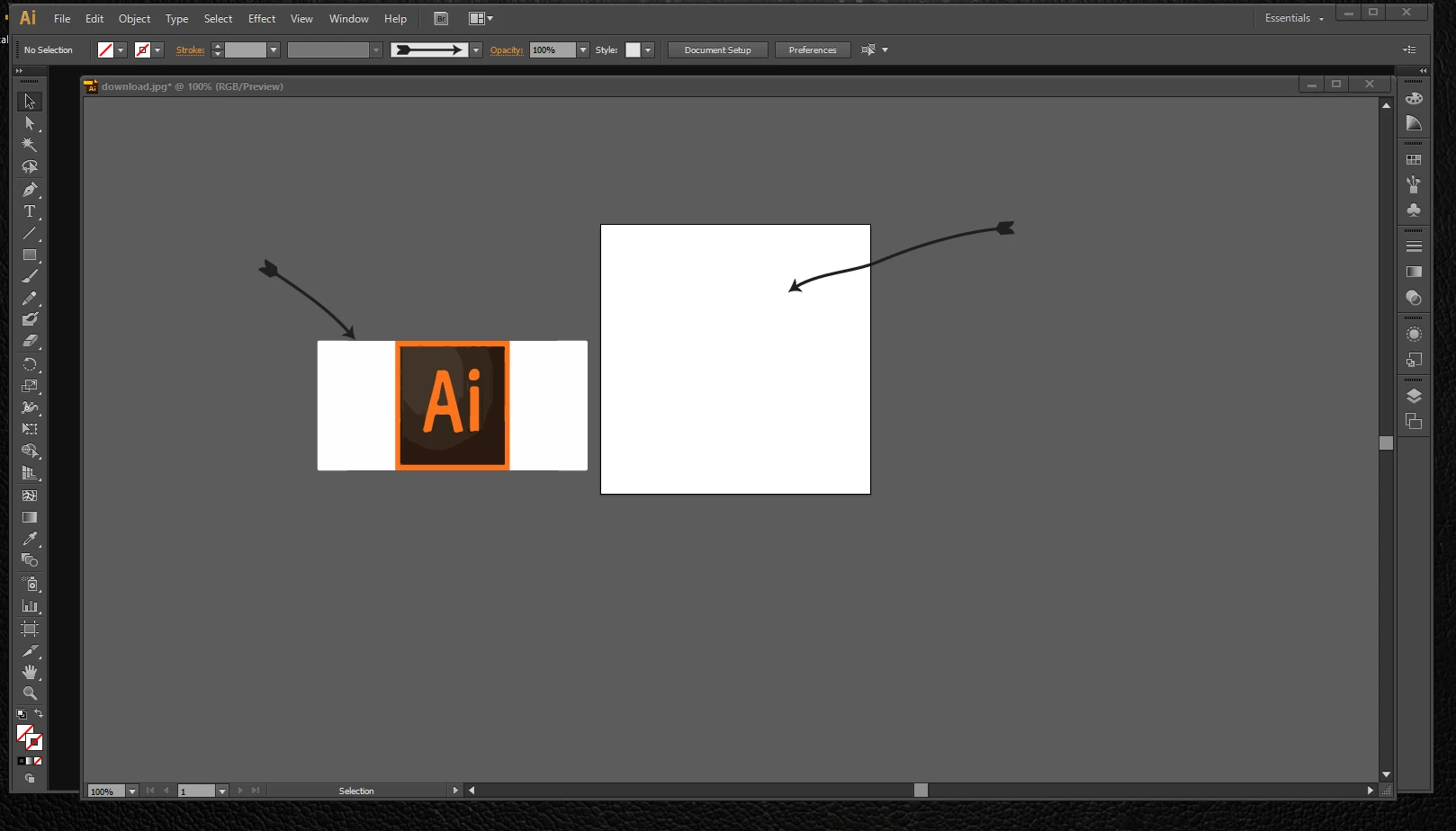Open the Transparency panel

point(1414,298)
